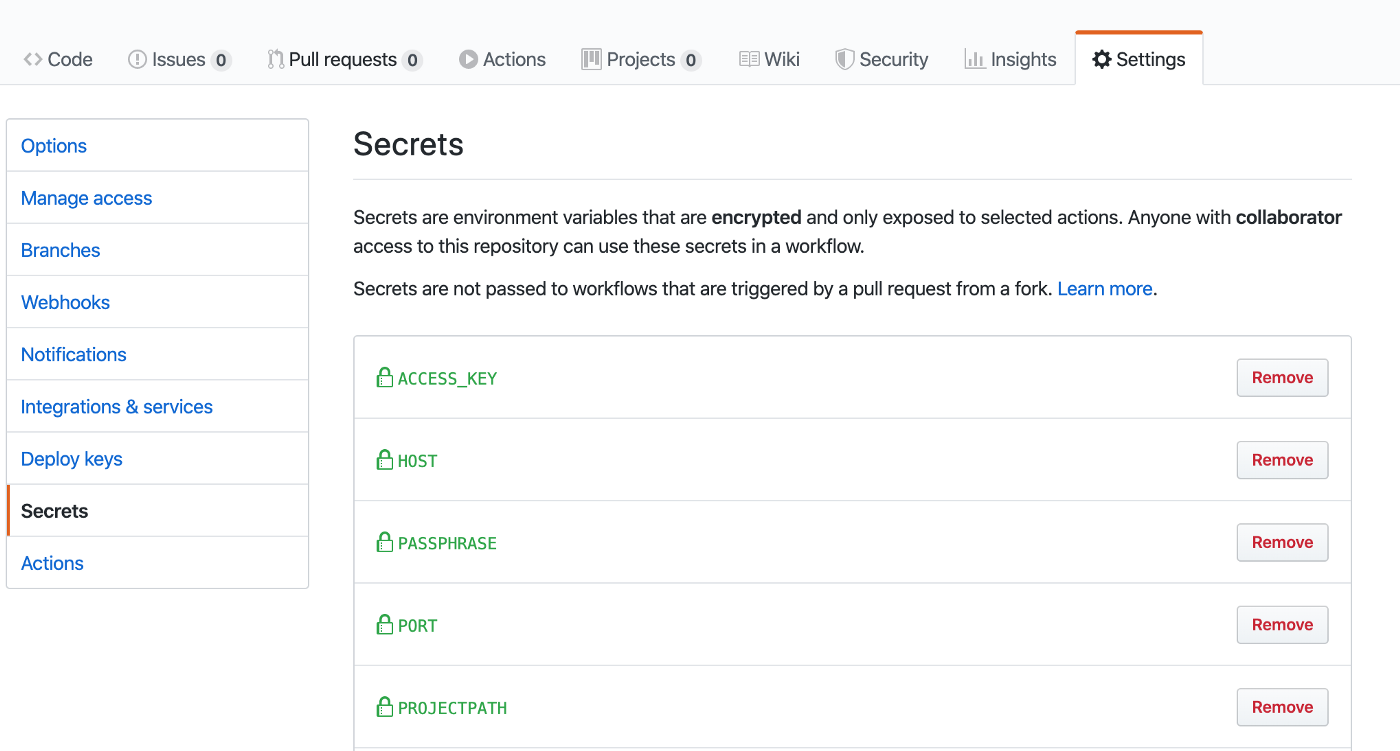Click the Pull requests branch icon
Image resolution: width=1400 pixels, height=751 pixels.
click(275, 59)
